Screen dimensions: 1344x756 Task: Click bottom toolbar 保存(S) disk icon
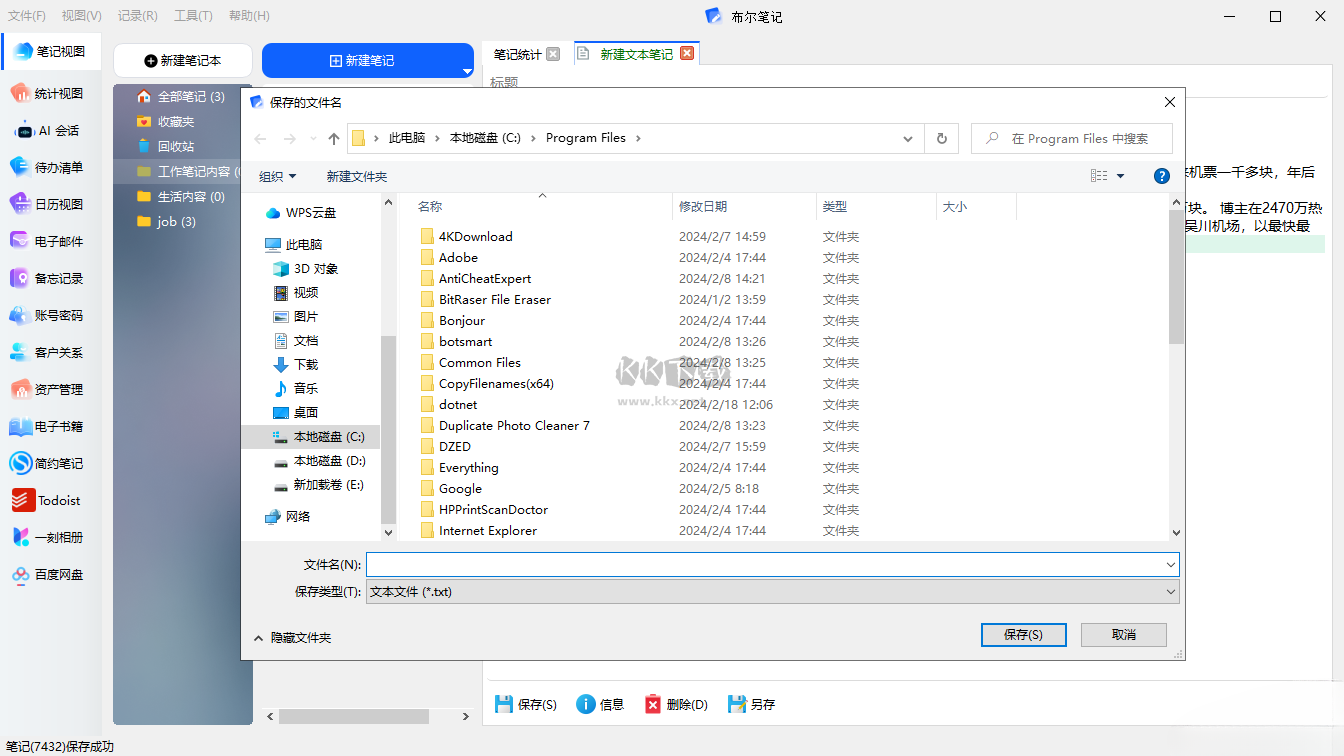pos(526,705)
